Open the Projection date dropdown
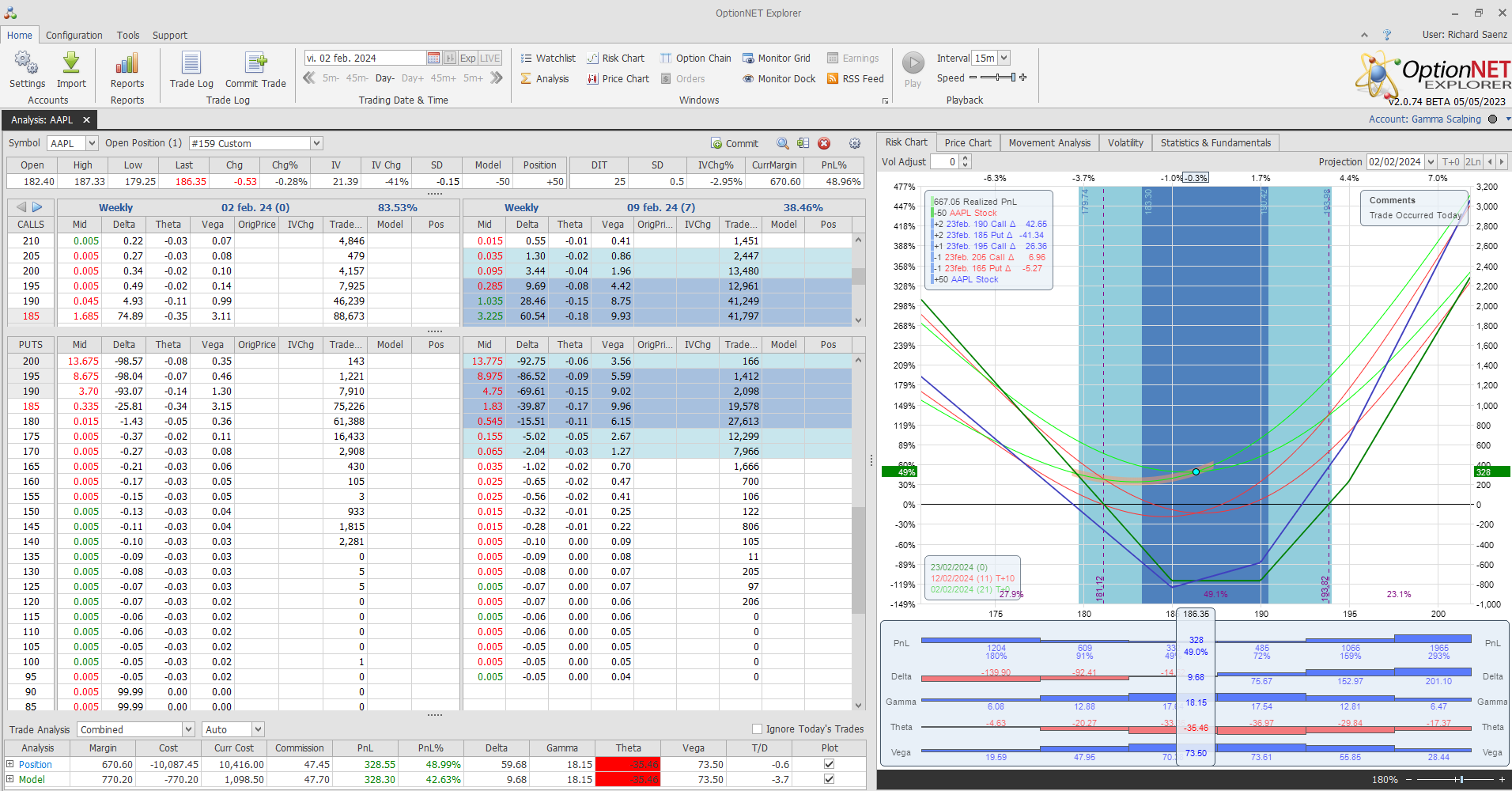The width and height of the screenshot is (1512, 791). 1431,161
